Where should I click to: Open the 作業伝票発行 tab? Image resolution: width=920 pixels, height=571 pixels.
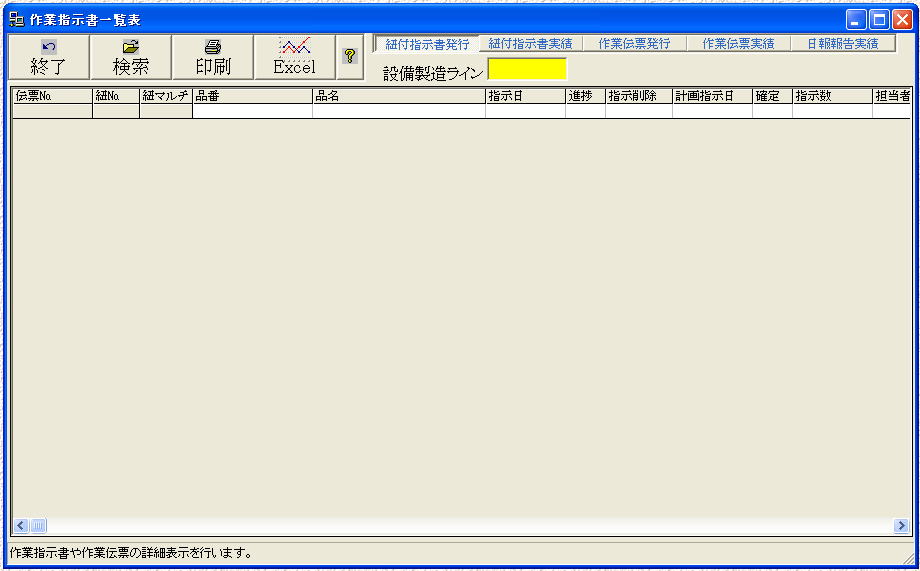[634, 44]
